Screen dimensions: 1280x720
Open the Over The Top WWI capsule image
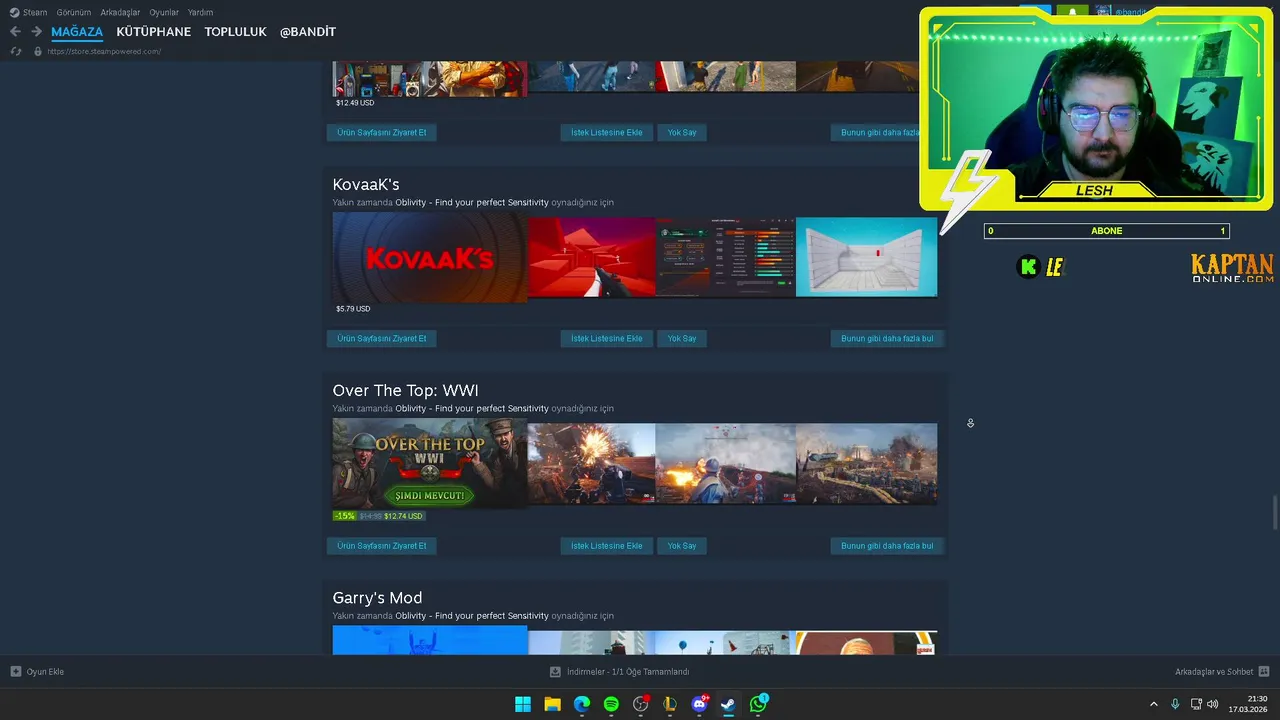click(x=429, y=463)
